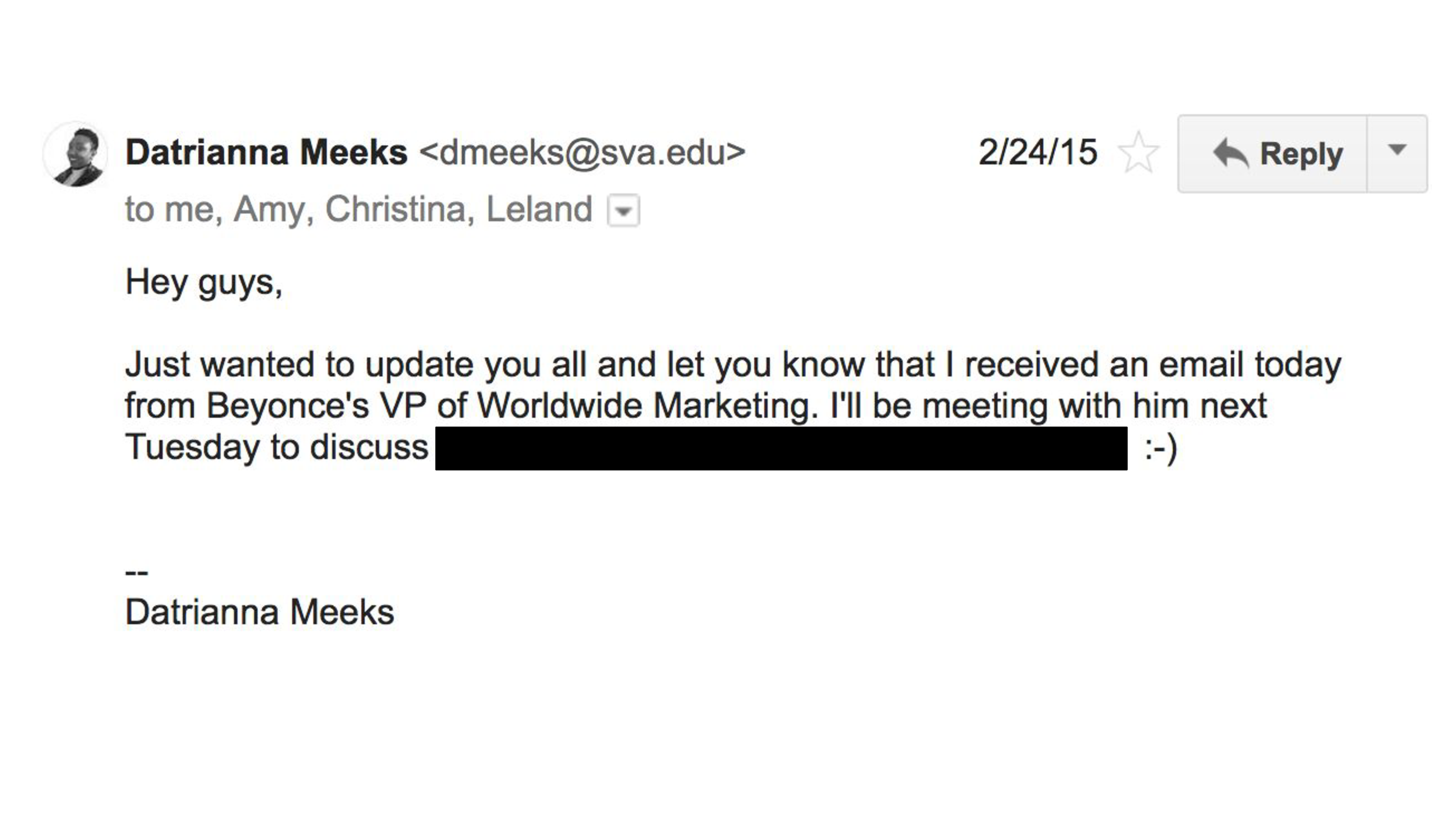Click the text 'Worldwide Marketing' in the body
This screenshot has height=819, width=1456.
[647, 406]
